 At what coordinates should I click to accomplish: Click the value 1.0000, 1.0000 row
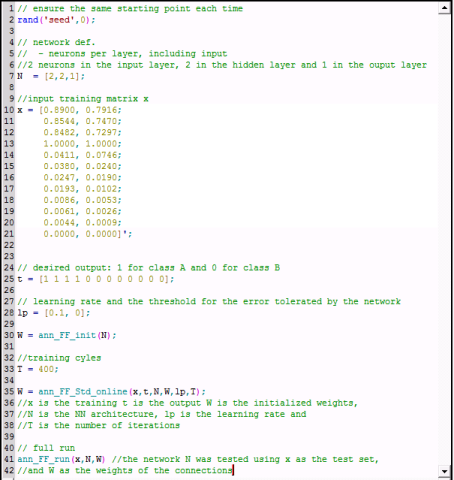(82, 144)
